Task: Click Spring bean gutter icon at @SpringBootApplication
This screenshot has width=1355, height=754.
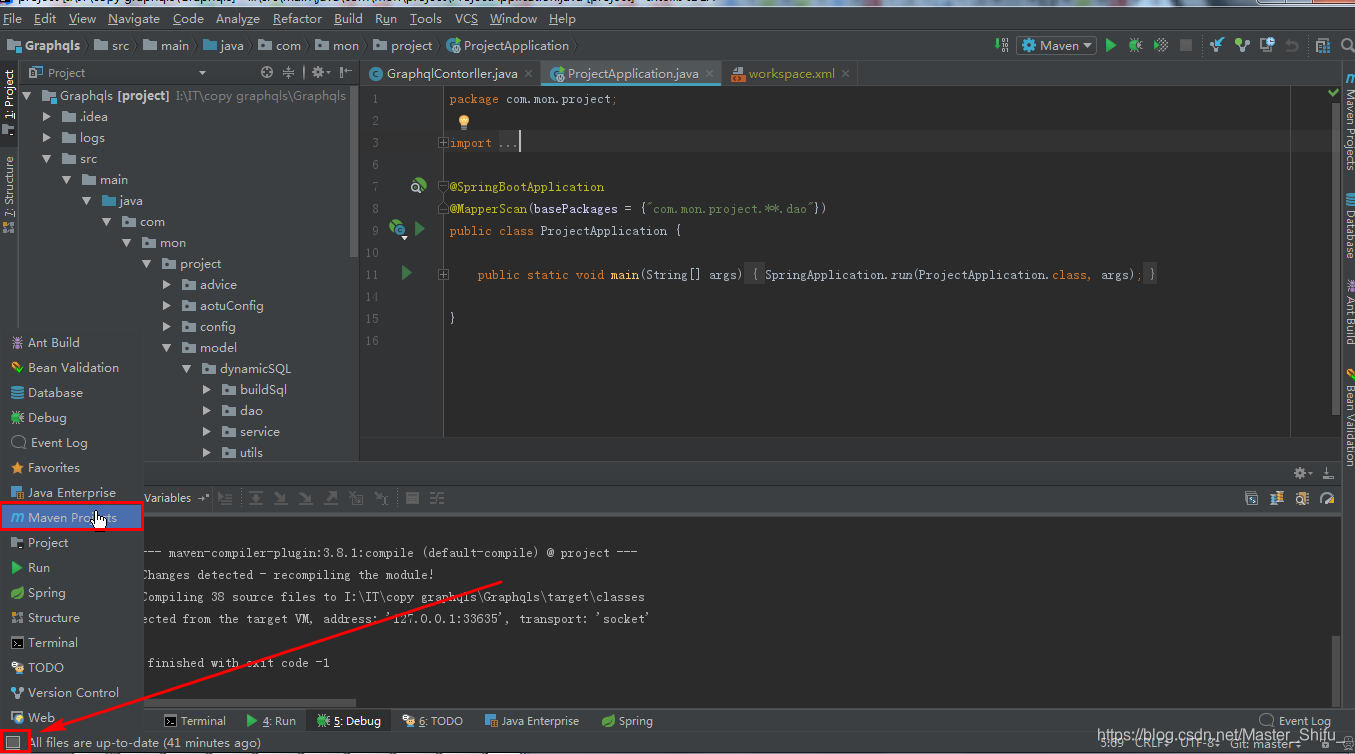Action: click(418, 186)
